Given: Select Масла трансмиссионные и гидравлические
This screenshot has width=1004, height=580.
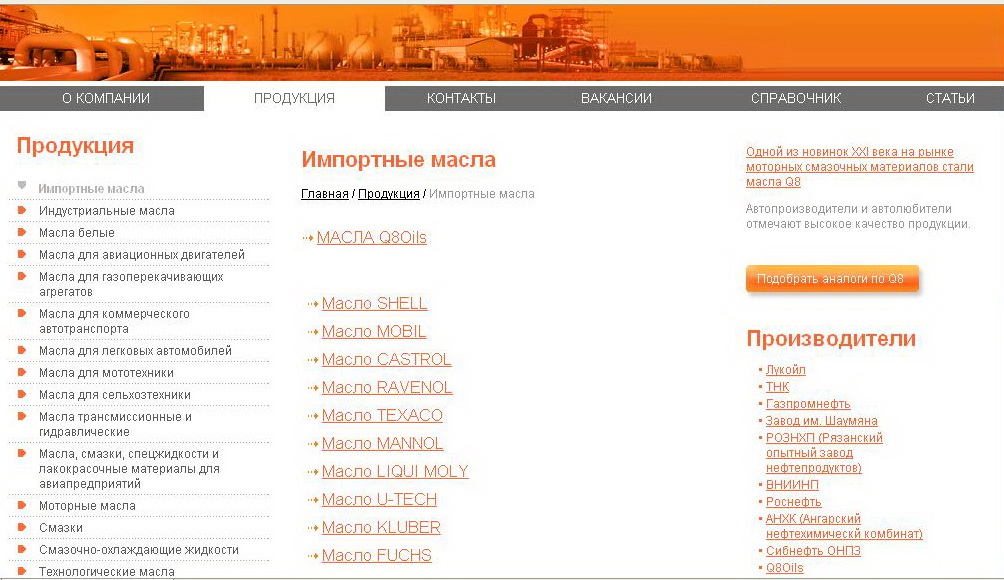Looking at the screenshot, I should coord(115,424).
